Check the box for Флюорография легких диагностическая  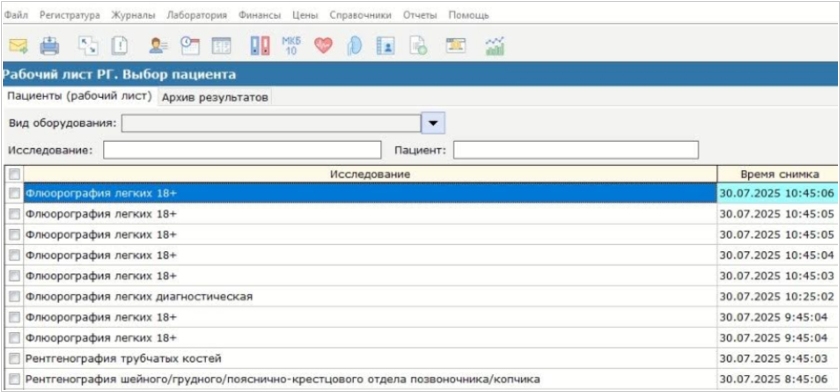coord(14,296)
